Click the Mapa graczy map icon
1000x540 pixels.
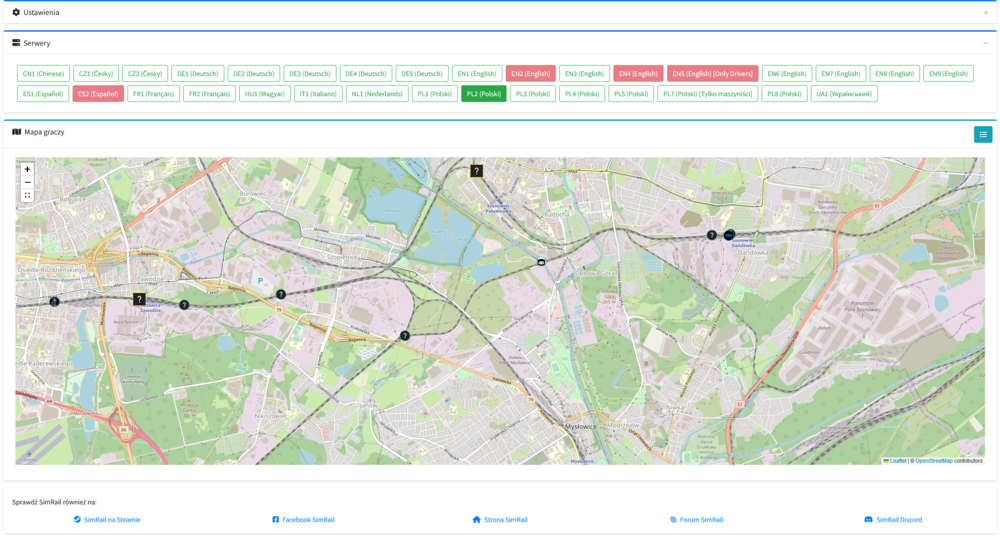pyautogui.click(x=17, y=132)
